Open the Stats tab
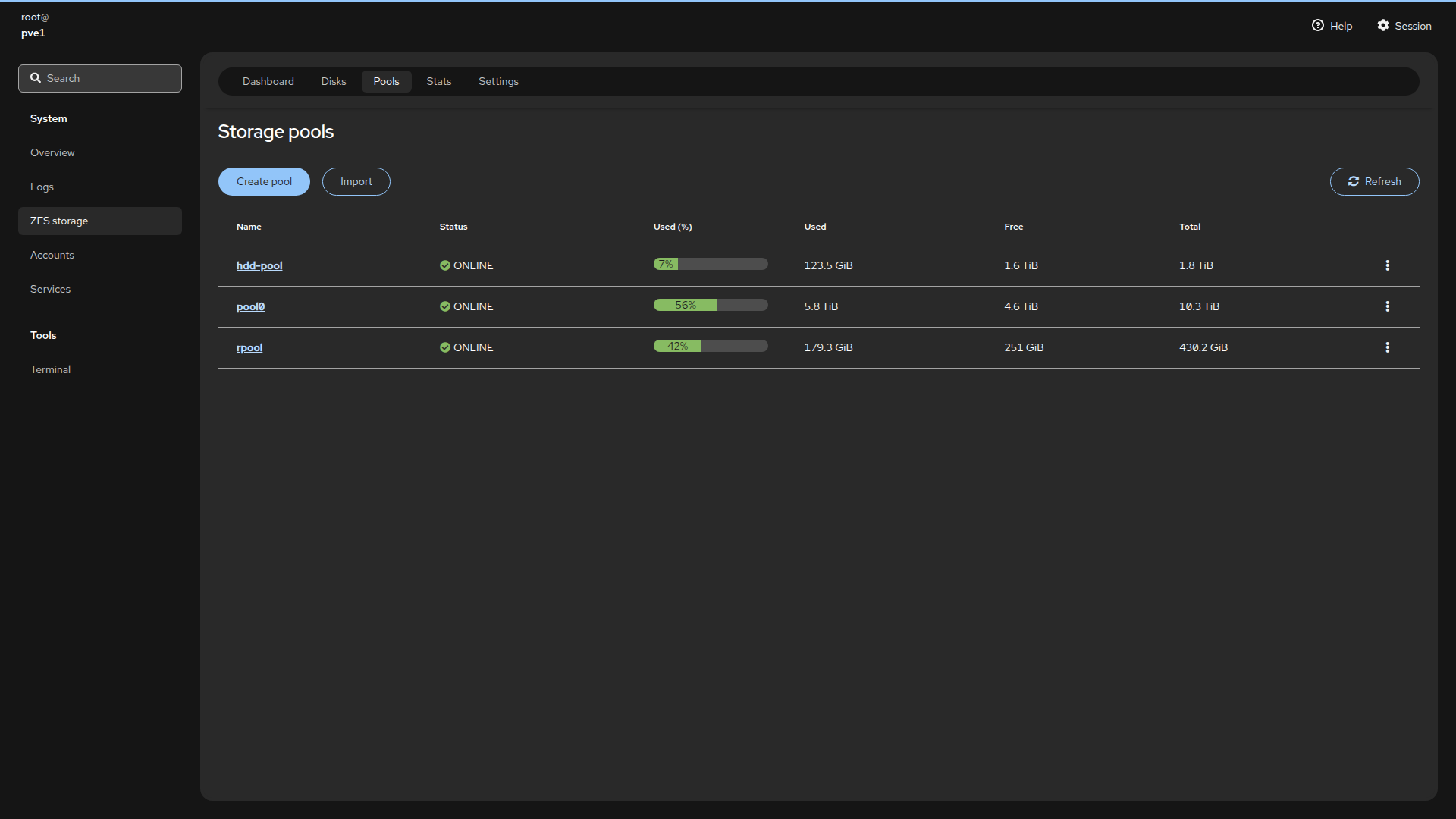1456x819 pixels. pyautogui.click(x=438, y=81)
